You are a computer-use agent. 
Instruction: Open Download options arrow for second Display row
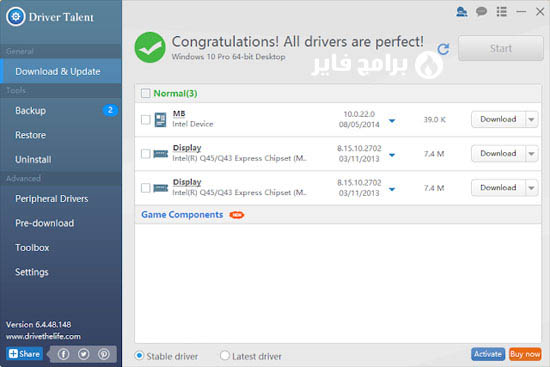(531, 188)
